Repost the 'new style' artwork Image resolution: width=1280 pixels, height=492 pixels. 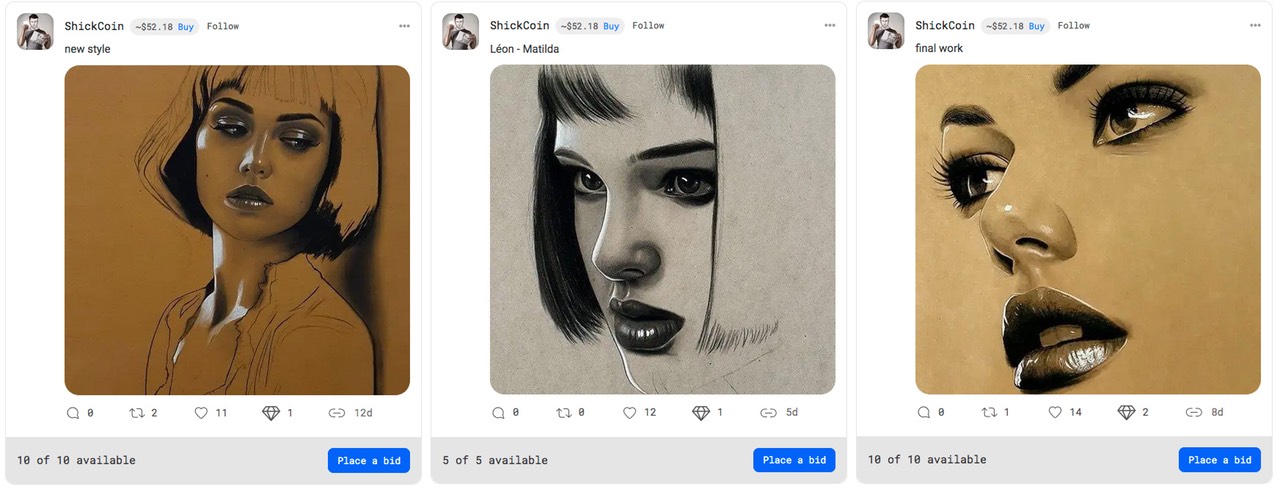coord(137,412)
